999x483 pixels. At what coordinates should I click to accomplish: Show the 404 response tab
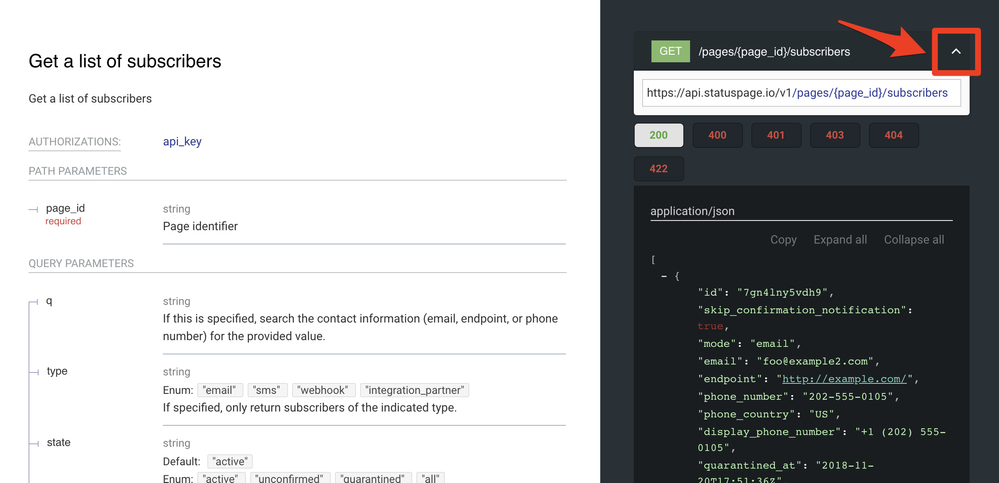(893, 135)
